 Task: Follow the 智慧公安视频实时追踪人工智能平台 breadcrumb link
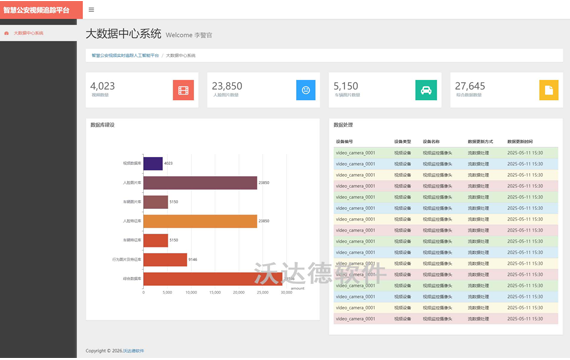pyautogui.click(x=125, y=55)
